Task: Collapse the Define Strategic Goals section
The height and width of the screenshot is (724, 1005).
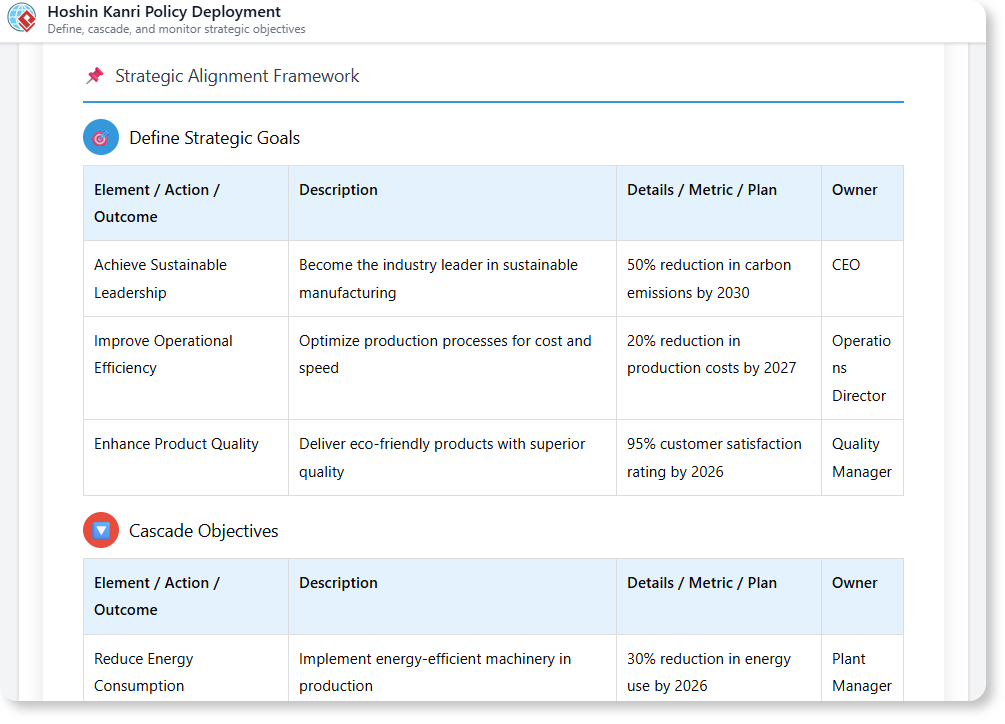Action: coord(213,137)
